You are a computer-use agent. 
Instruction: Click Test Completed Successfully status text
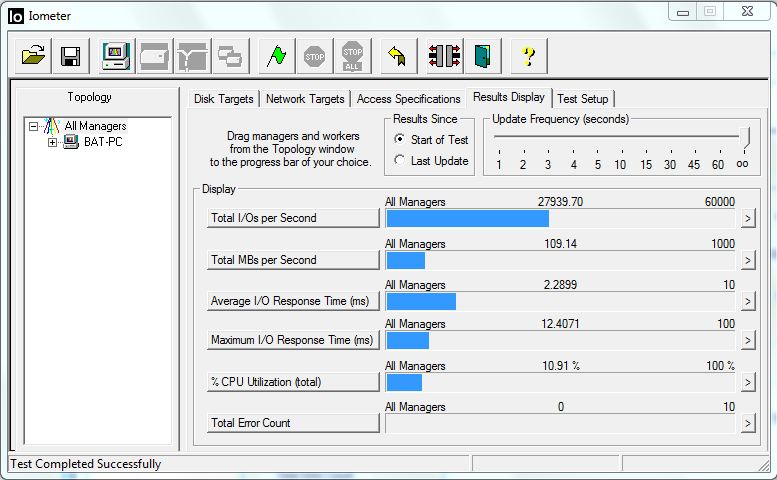coord(86,464)
